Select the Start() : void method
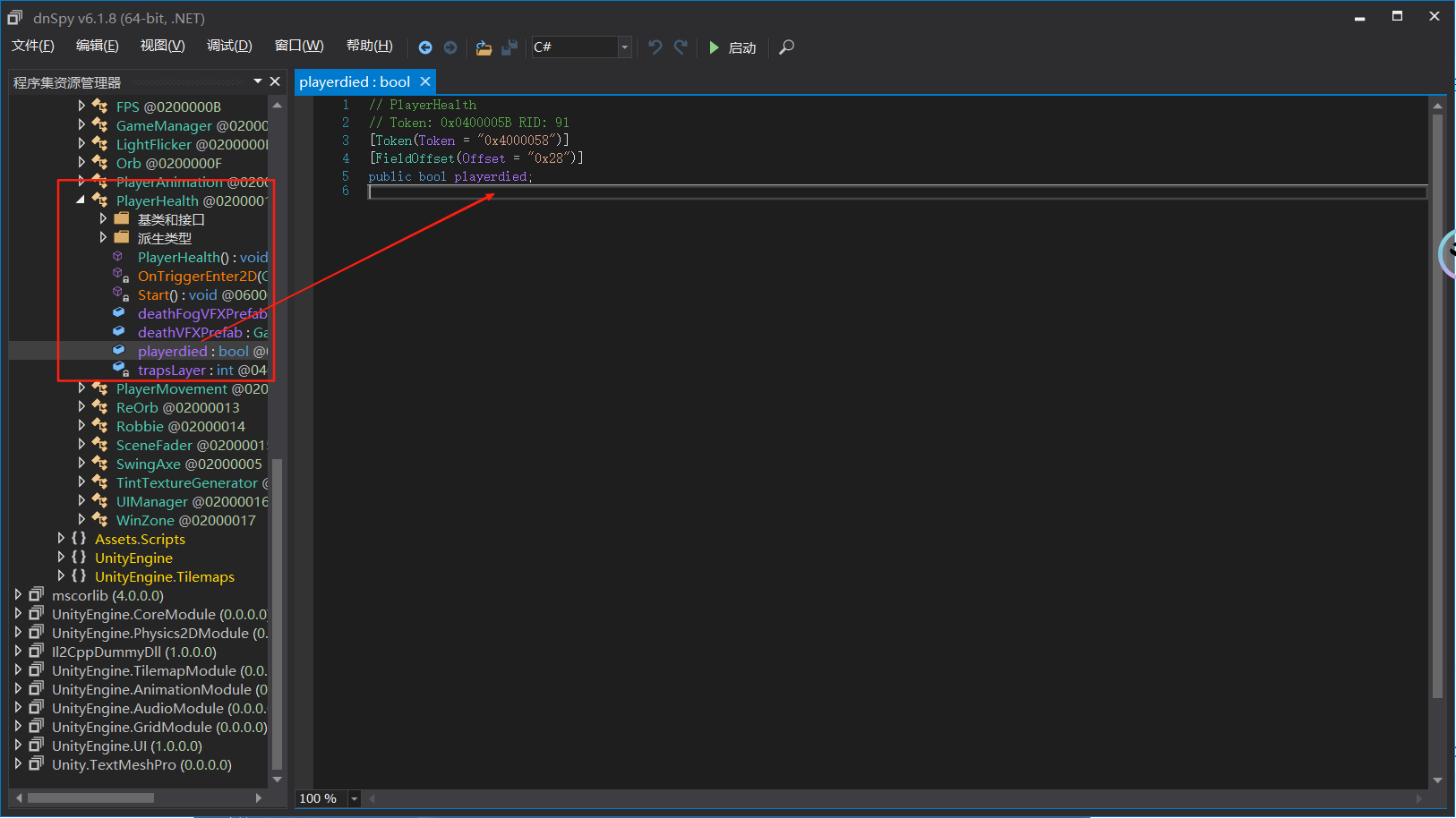 coord(202,294)
